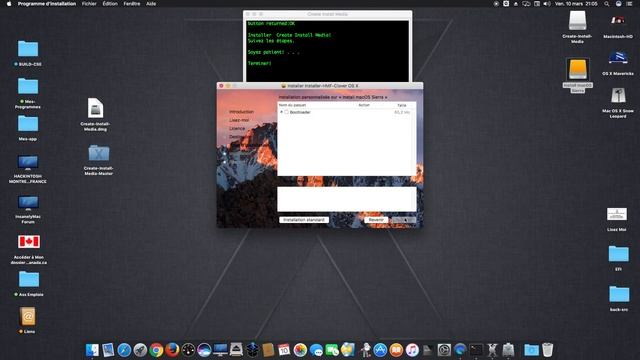This screenshot has width=640, height=360.
Task: Click the date and time in menu bar
Action: (x=576, y=4)
